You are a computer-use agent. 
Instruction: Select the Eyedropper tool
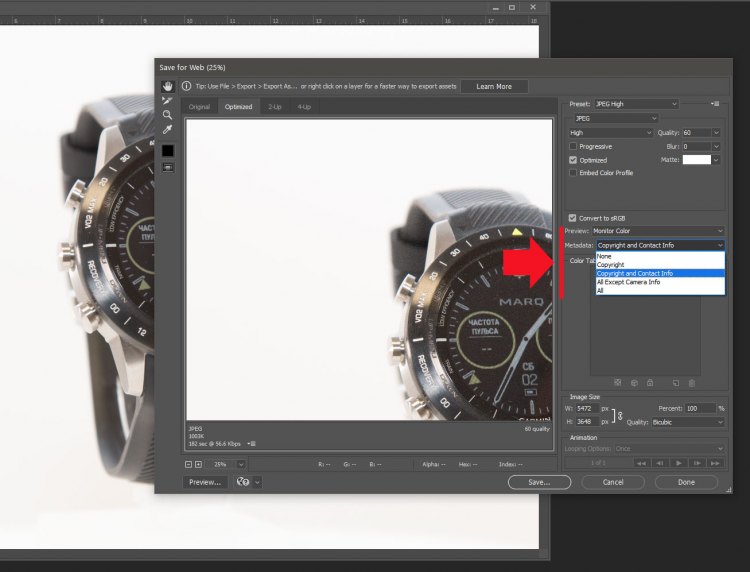pos(167,130)
